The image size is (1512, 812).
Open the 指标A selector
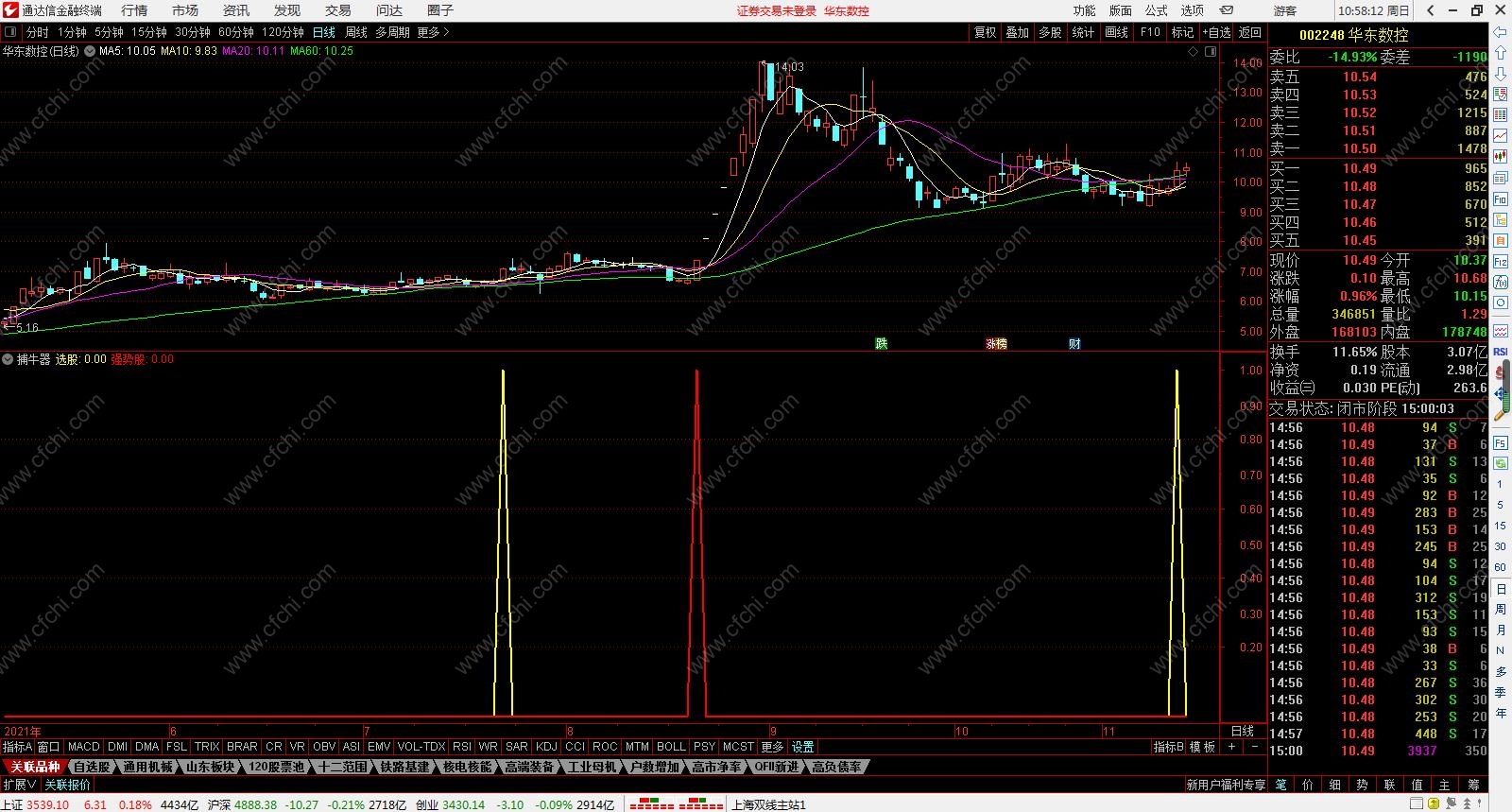(x=17, y=747)
